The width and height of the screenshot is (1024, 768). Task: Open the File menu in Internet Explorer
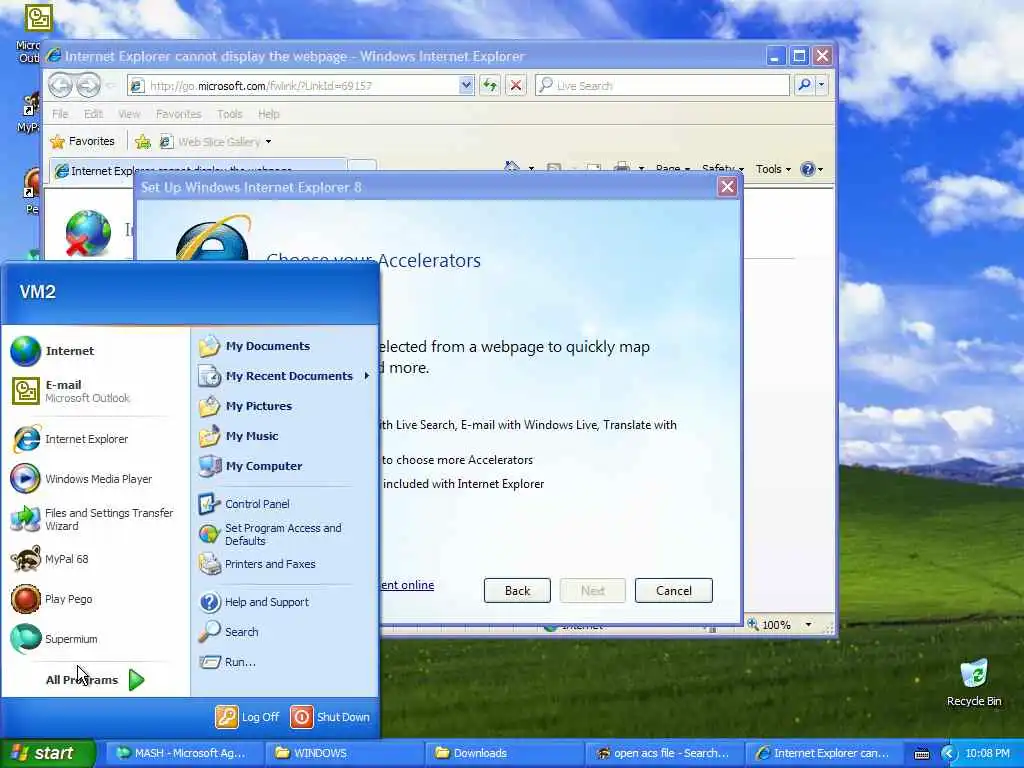[60, 114]
